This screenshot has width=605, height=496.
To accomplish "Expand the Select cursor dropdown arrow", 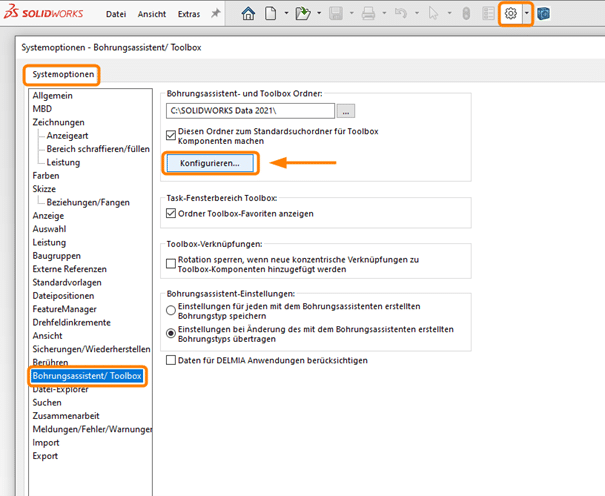I will coord(450,13).
